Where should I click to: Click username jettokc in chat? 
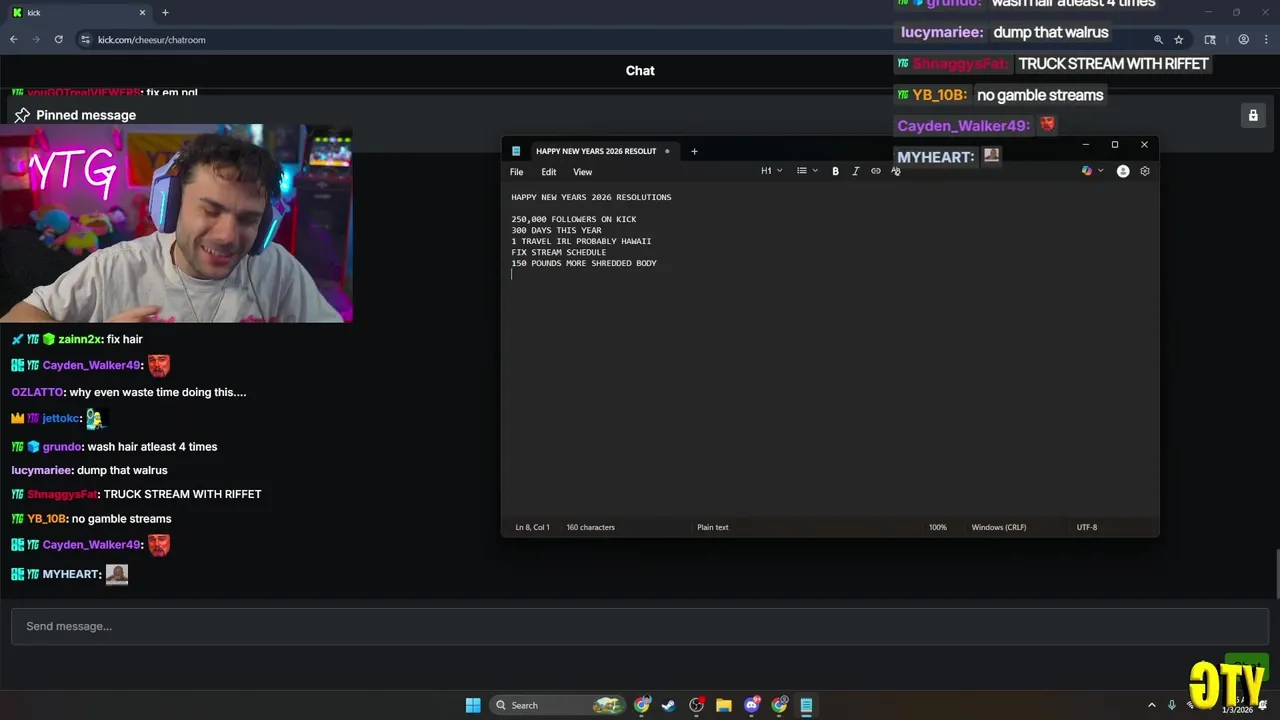tap(60, 419)
